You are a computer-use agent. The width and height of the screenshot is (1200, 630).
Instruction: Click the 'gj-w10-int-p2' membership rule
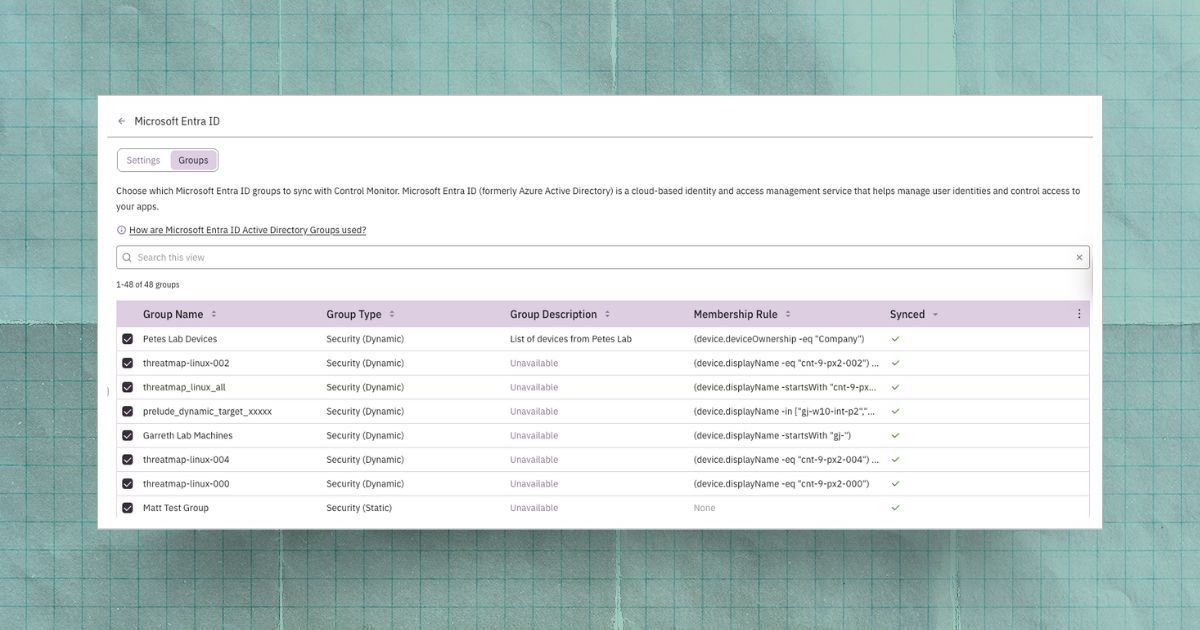pyautogui.click(x=786, y=411)
